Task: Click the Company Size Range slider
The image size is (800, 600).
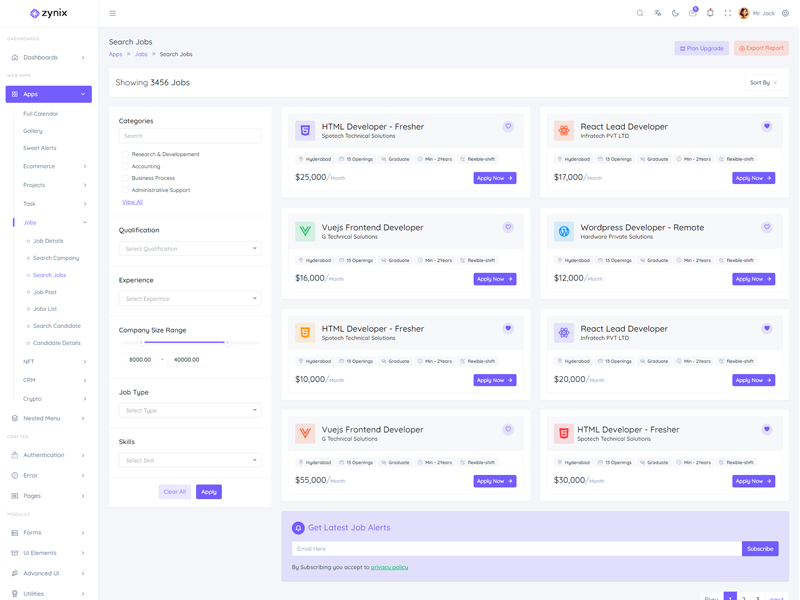Action: click(184, 343)
